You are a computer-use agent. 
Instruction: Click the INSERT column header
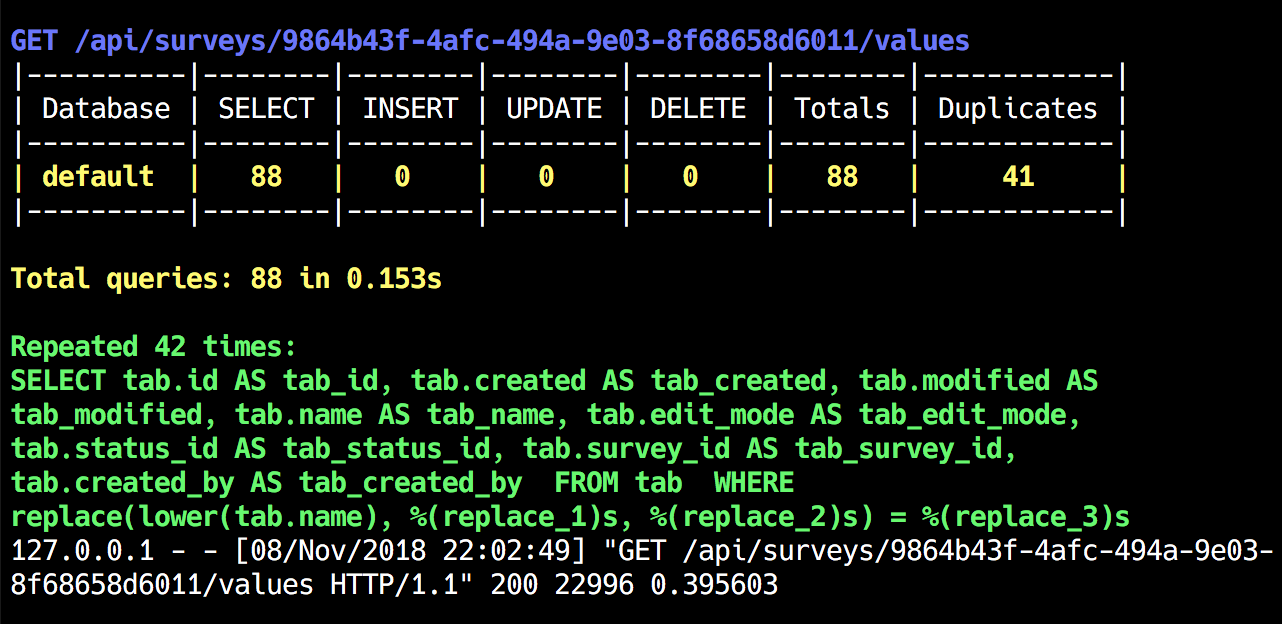[409, 108]
